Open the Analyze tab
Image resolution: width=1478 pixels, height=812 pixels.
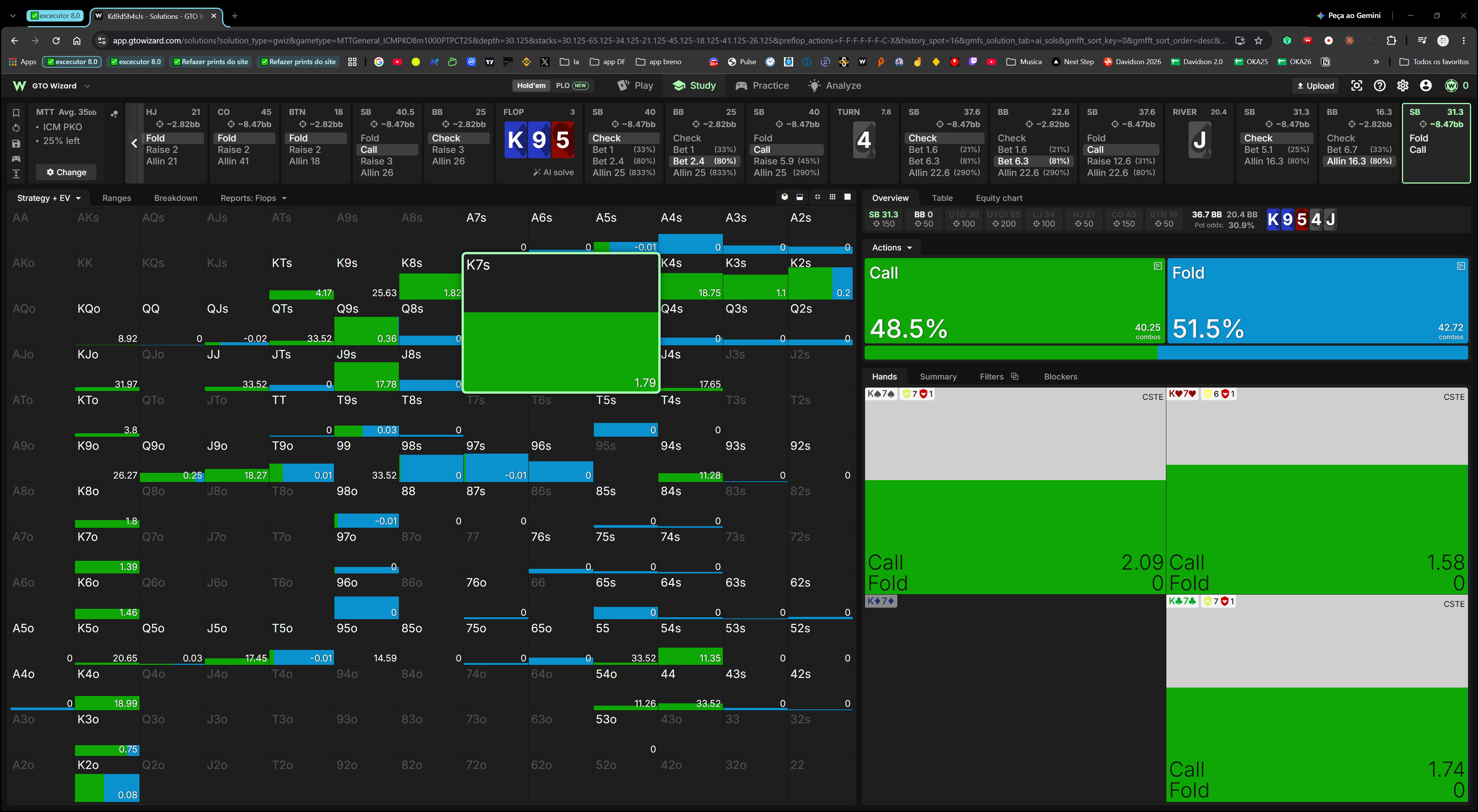[835, 85]
